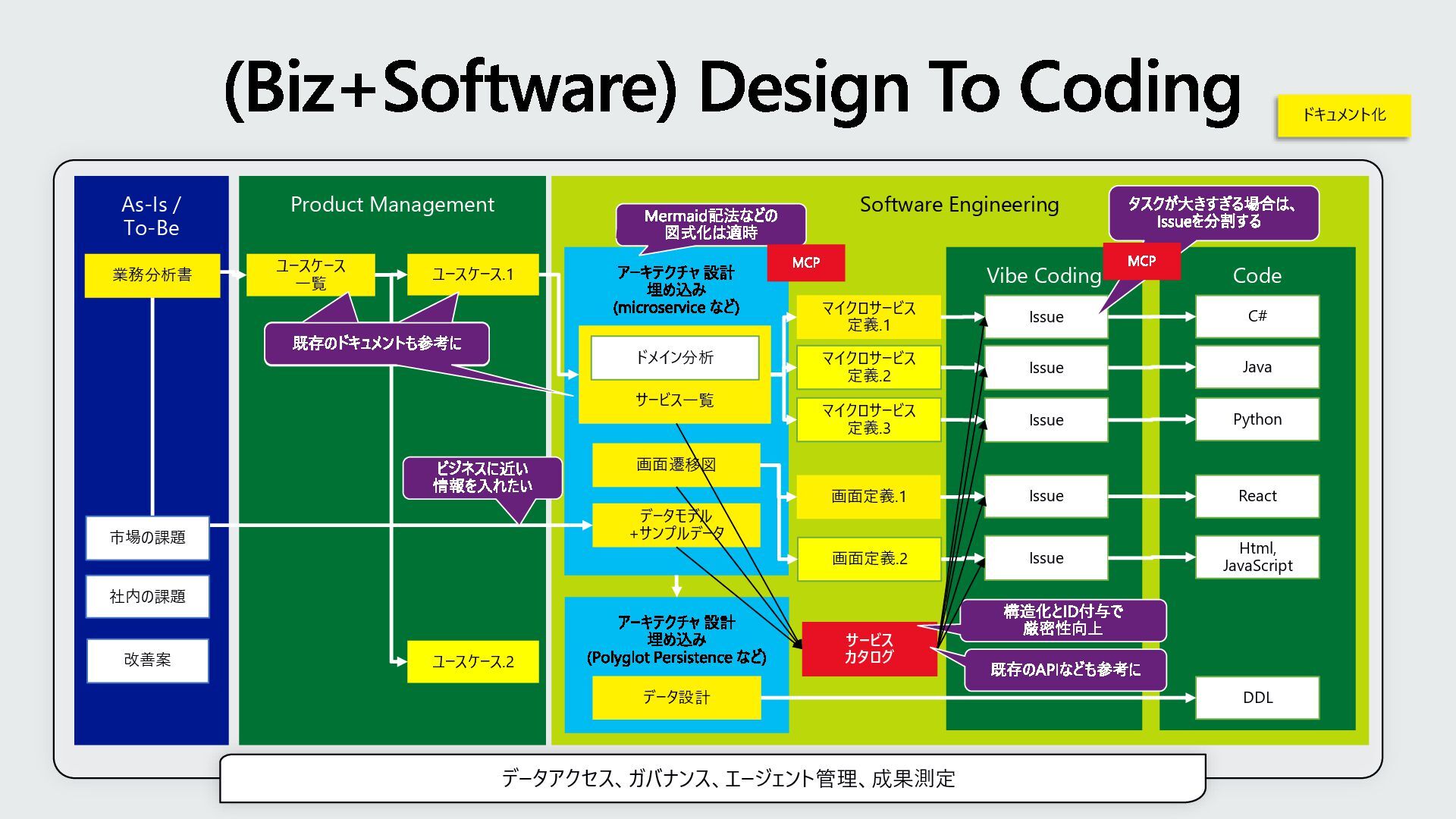Click the MCP tag near アーキテクチャ設計
The image size is (1456, 819).
[x=805, y=262]
